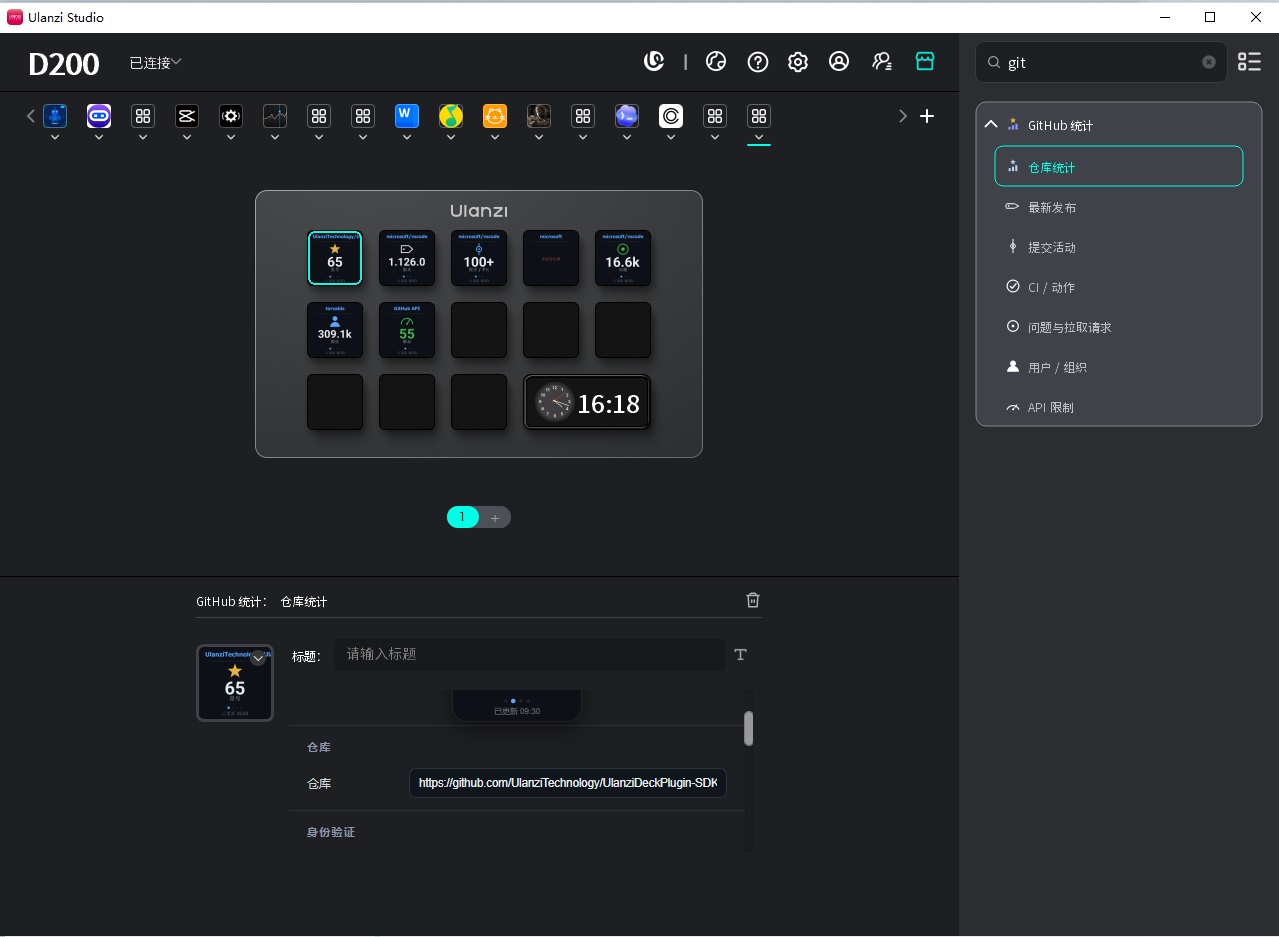Open the user list feedback icon

pos(882,62)
